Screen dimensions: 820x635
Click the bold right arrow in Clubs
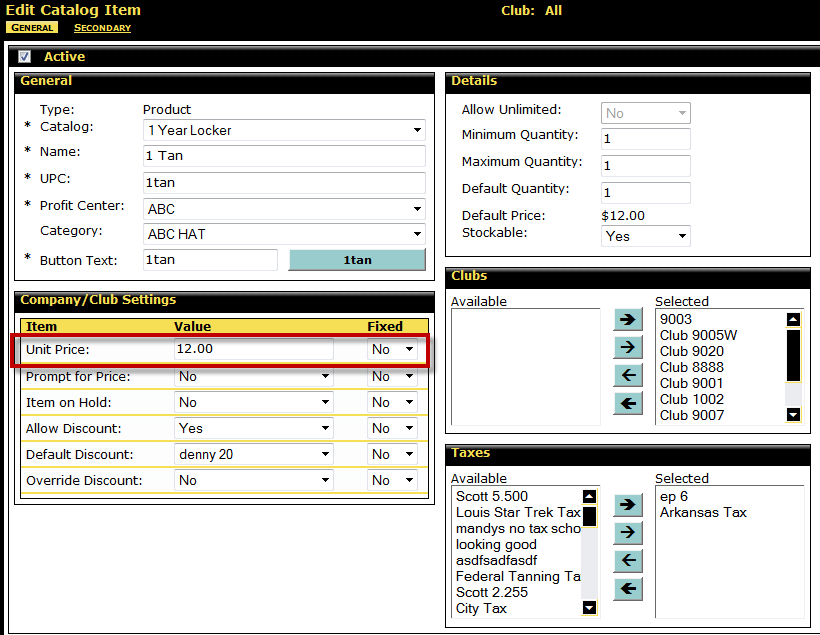[x=628, y=319]
